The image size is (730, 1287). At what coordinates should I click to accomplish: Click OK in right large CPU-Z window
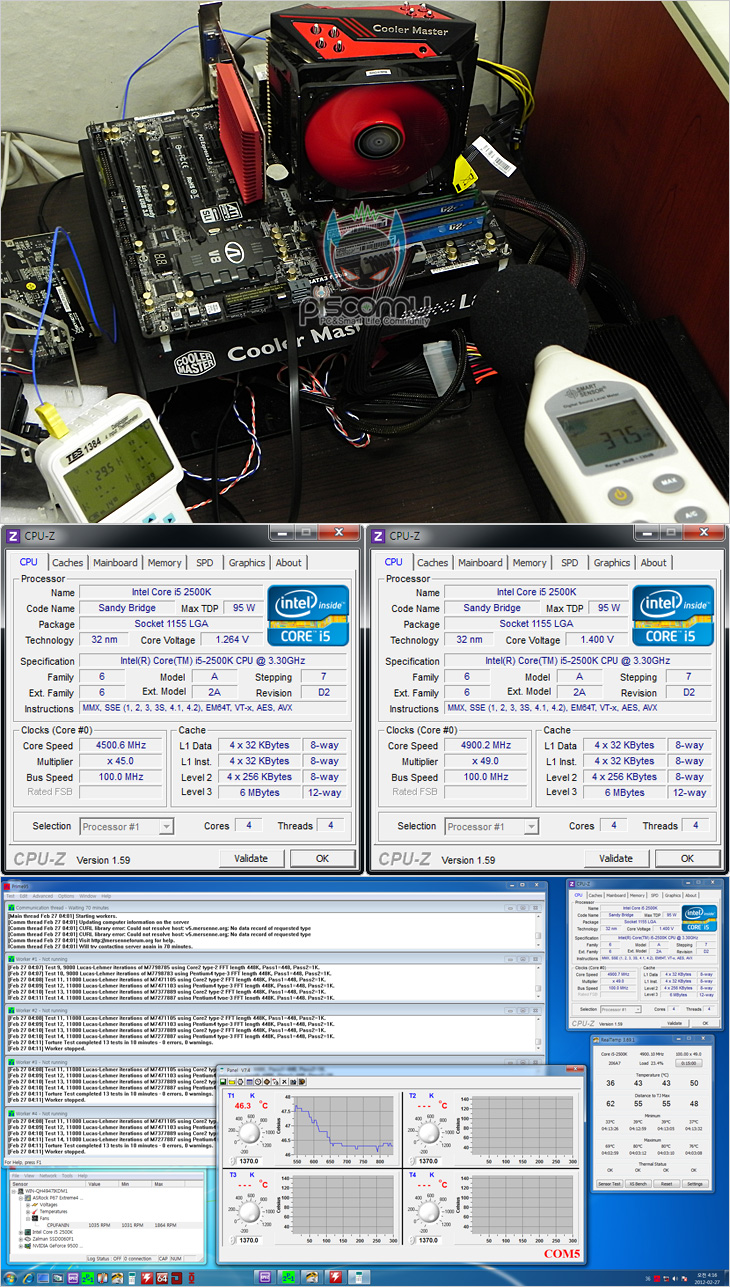coord(687,858)
